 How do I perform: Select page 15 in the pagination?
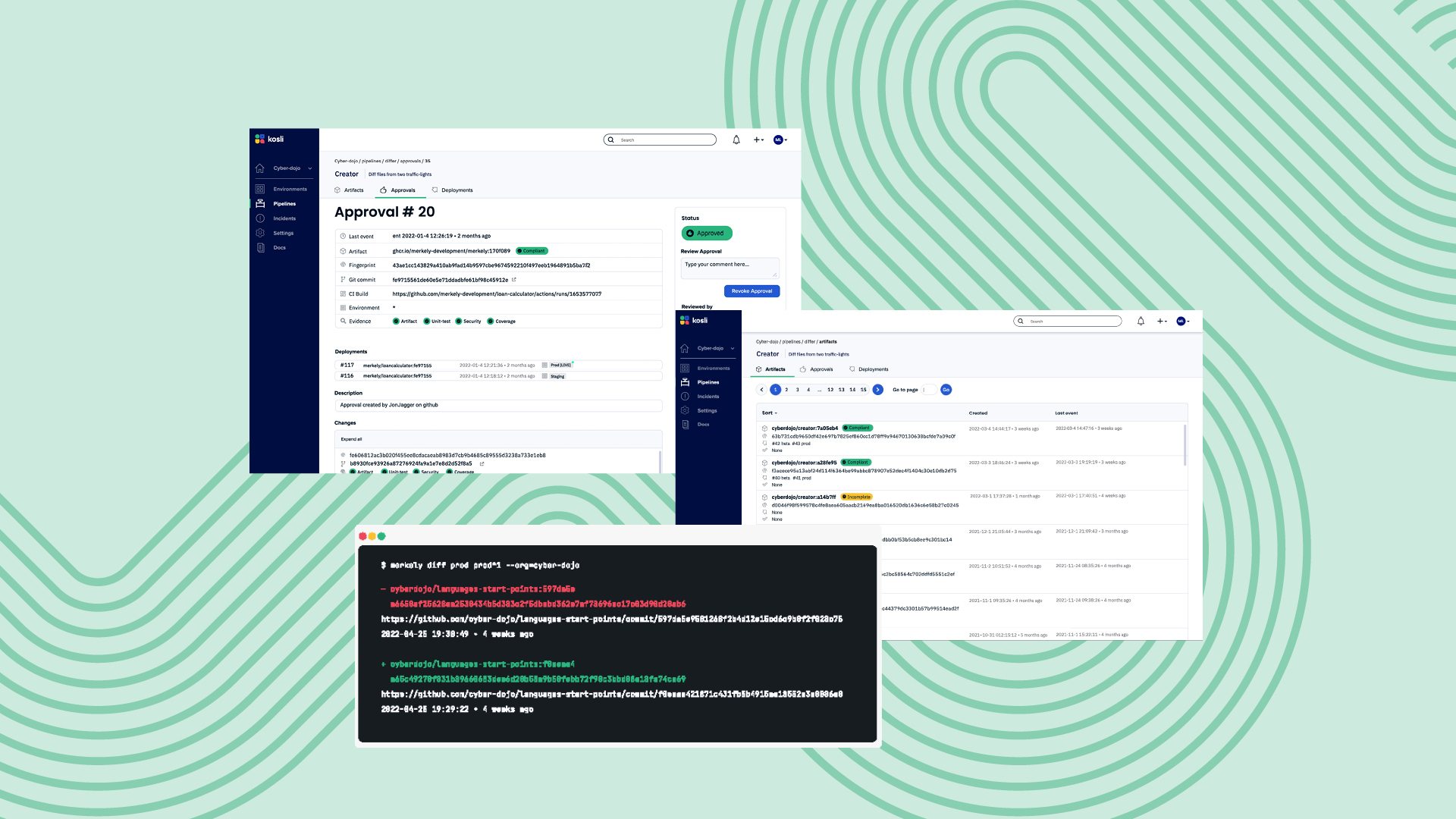point(863,390)
